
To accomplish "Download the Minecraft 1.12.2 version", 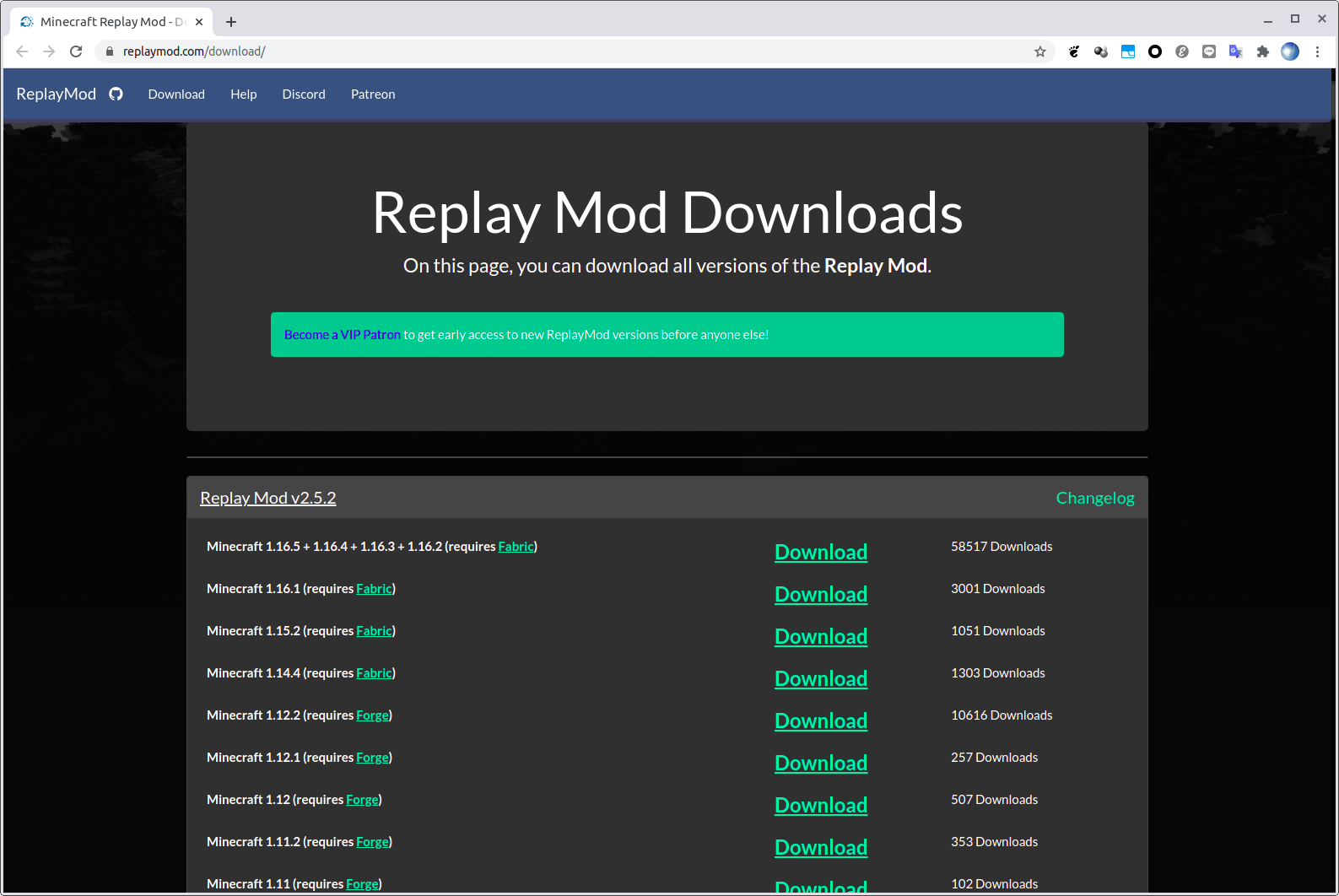I will click(821, 721).
